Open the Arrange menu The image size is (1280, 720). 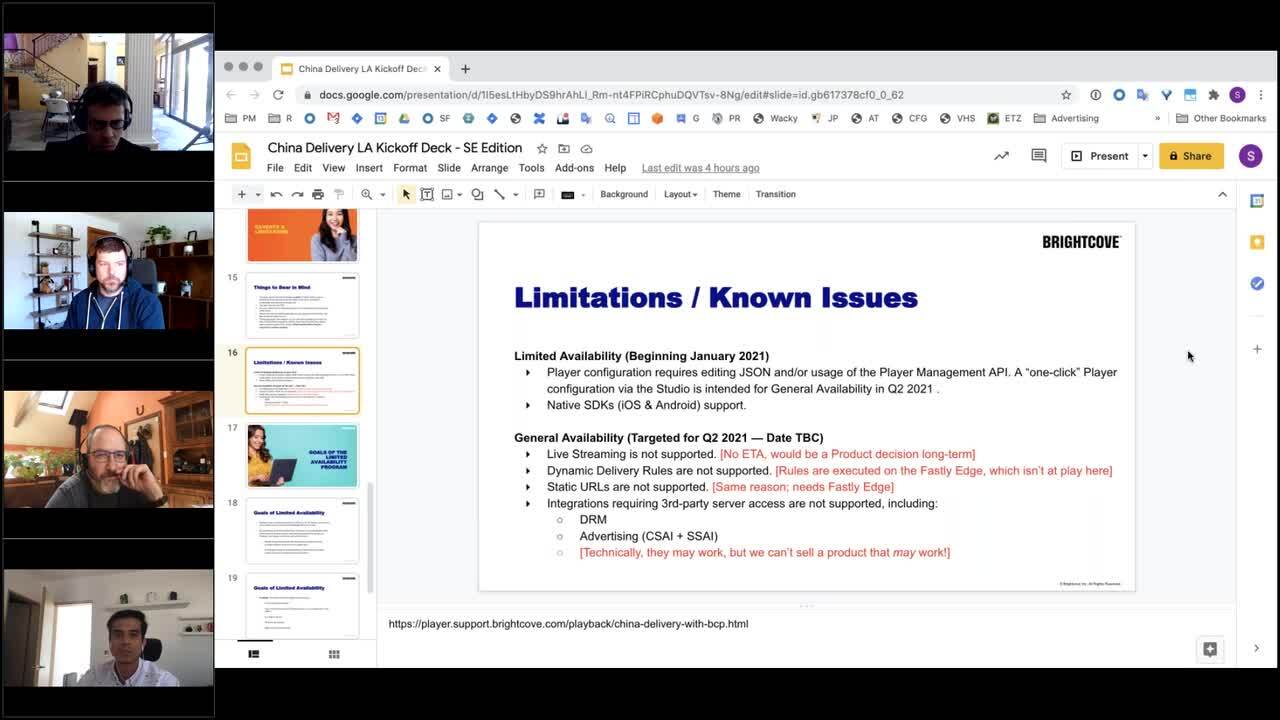490,168
